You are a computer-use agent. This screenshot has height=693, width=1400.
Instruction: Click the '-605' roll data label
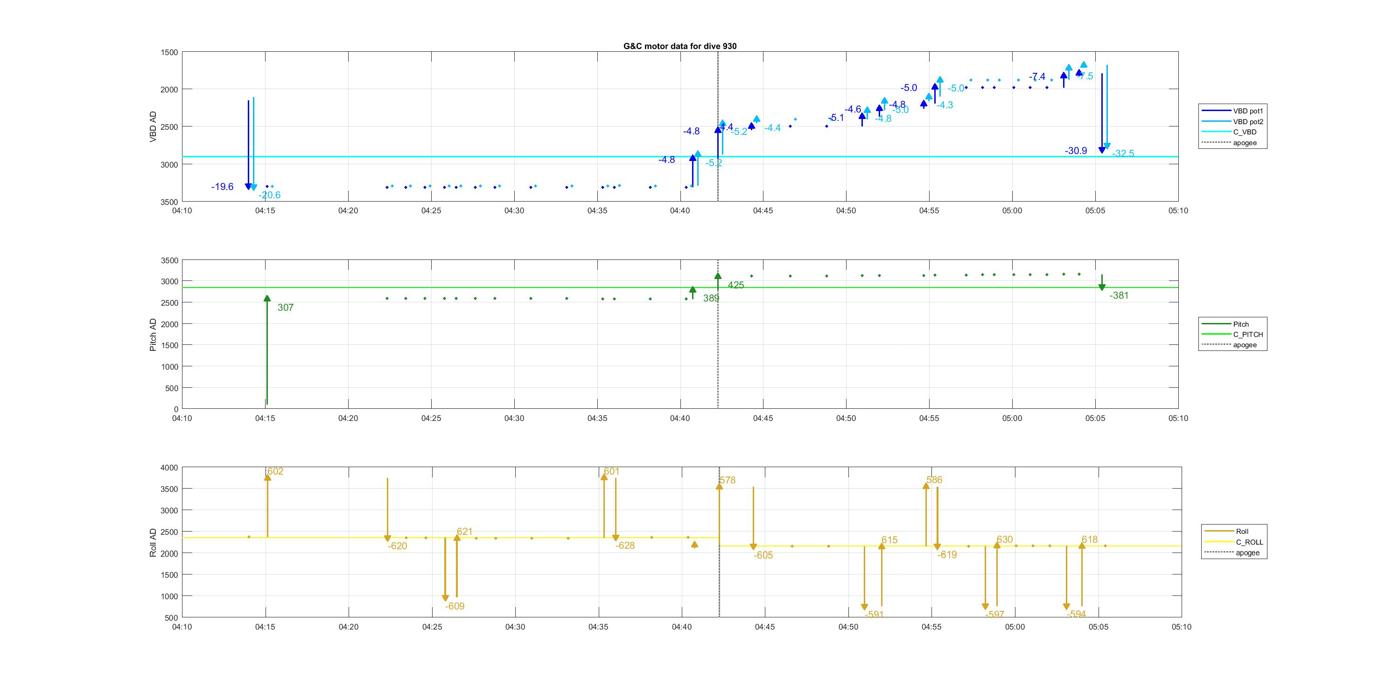763,555
